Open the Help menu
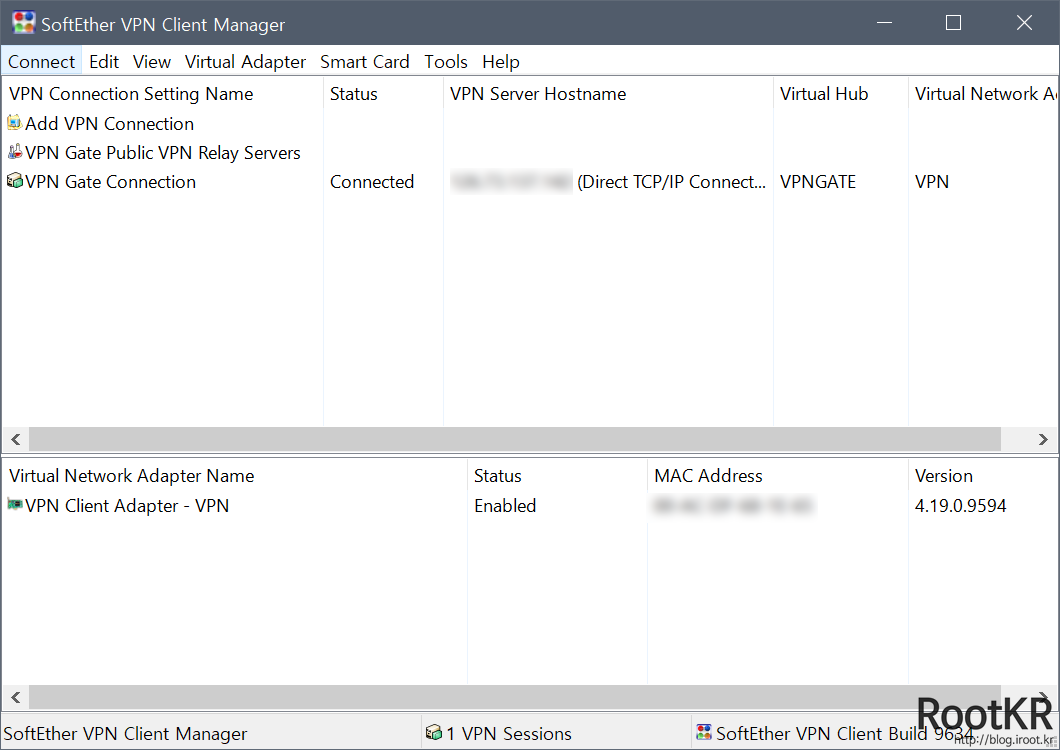The width and height of the screenshot is (1060, 750). click(x=500, y=62)
